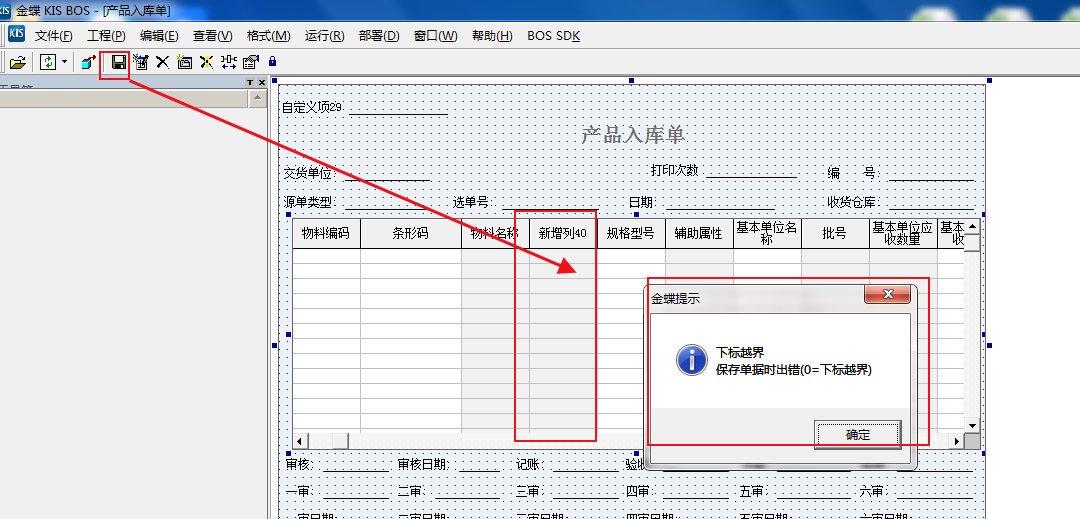Click the 确定 button in the dialog
1080x519 pixels.
858,435
